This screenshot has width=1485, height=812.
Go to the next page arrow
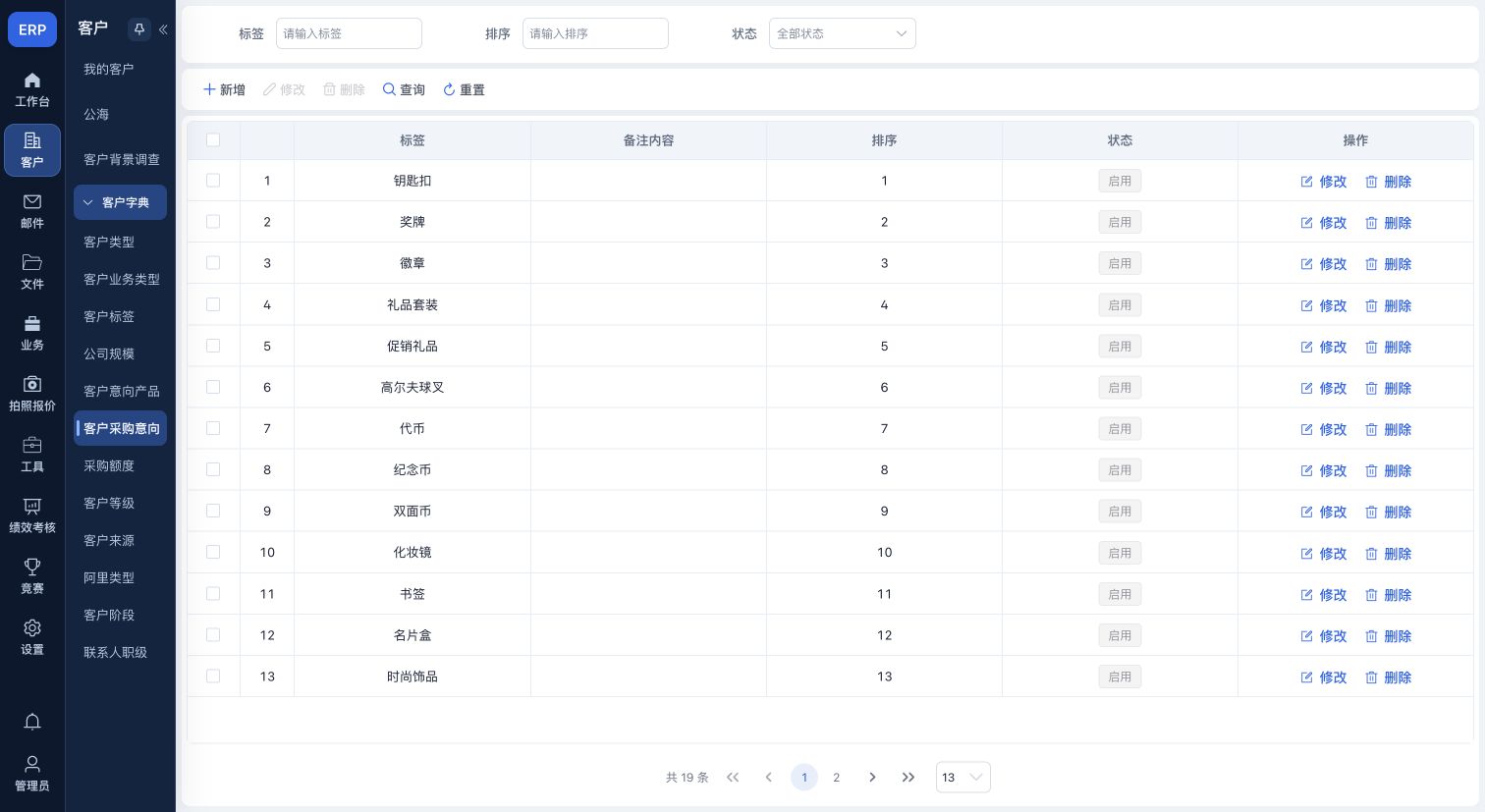coord(872,777)
